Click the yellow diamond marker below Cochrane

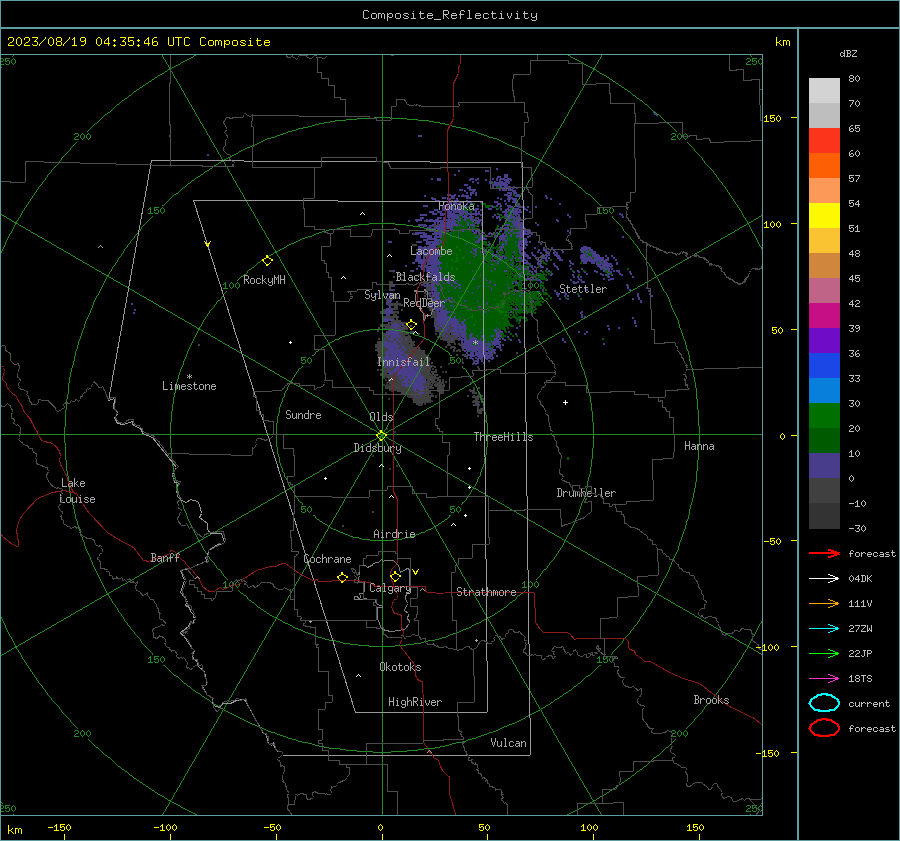(342, 577)
